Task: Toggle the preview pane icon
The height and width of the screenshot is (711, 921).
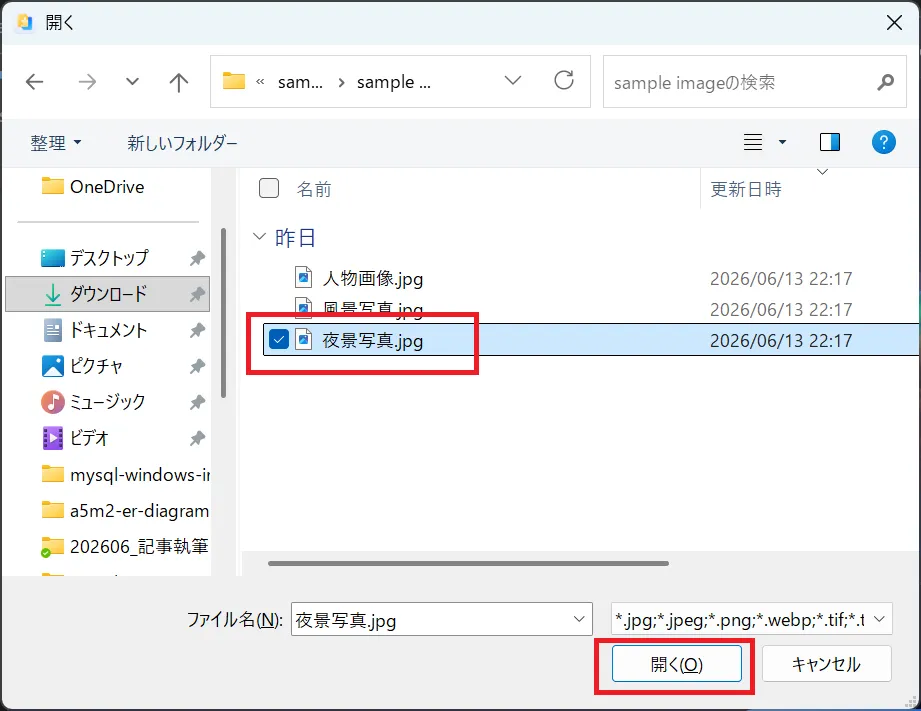Action: [830, 142]
